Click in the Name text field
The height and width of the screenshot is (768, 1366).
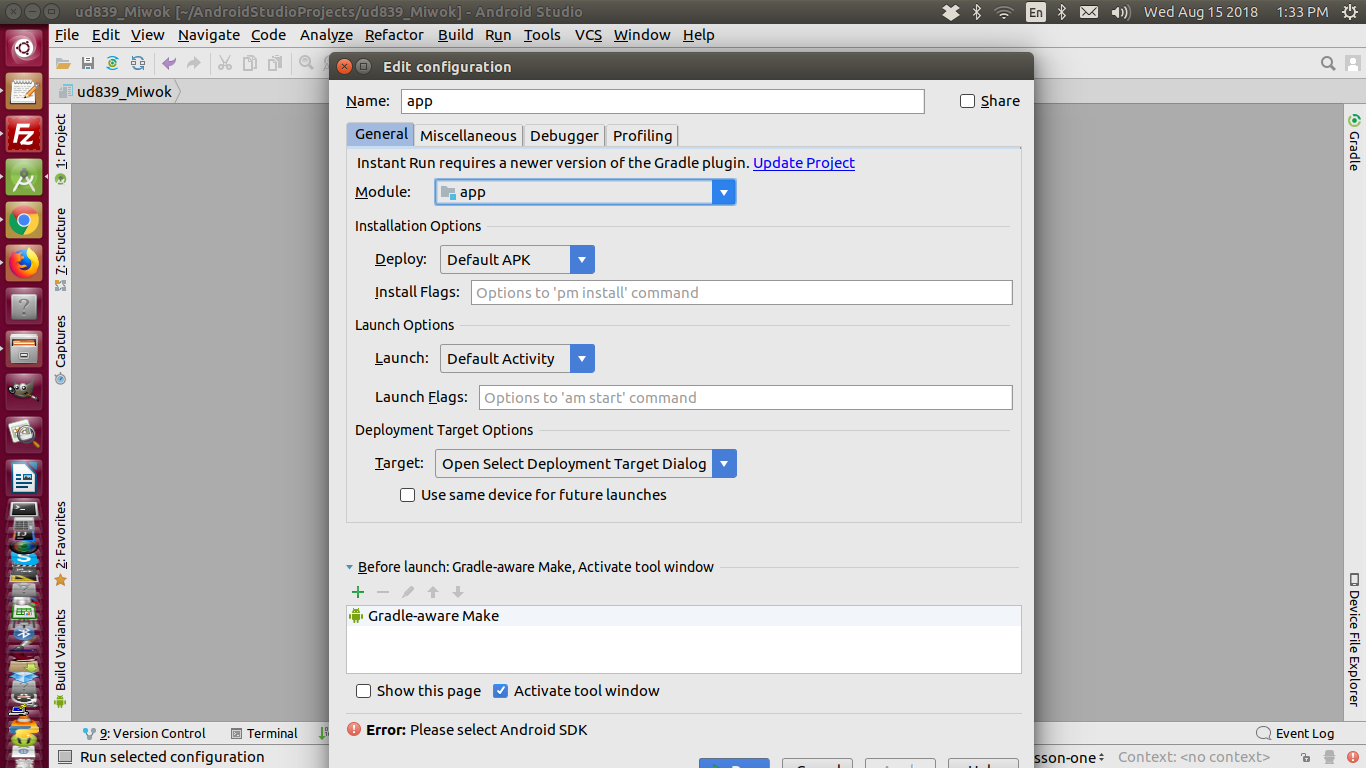pyautogui.click(x=663, y=101)
